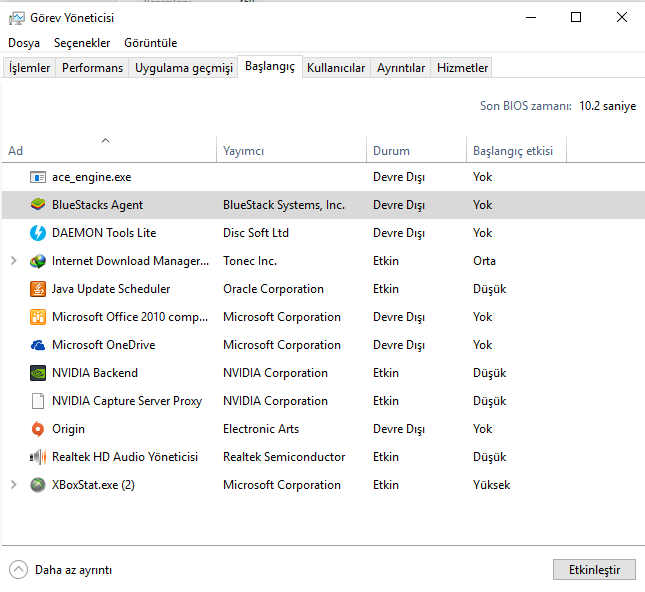Screen dimensions: 645x592
Task: Open the Dosya menu
Action: point(24,43)
